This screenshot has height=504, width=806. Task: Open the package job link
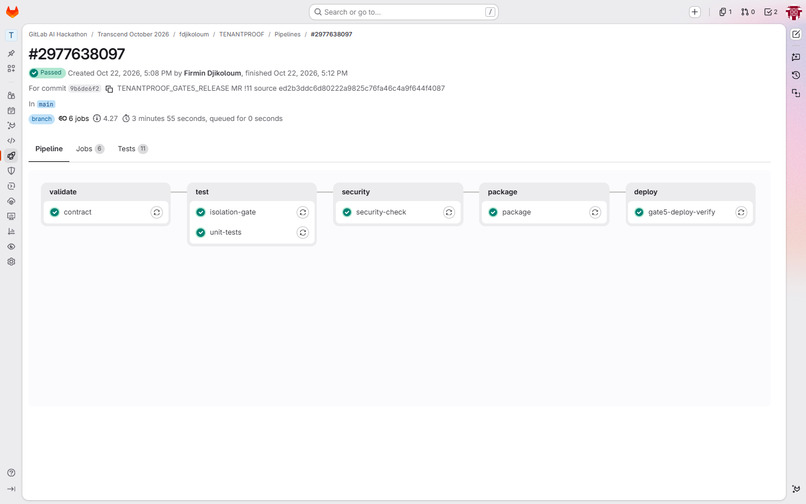tap(516, 212)
